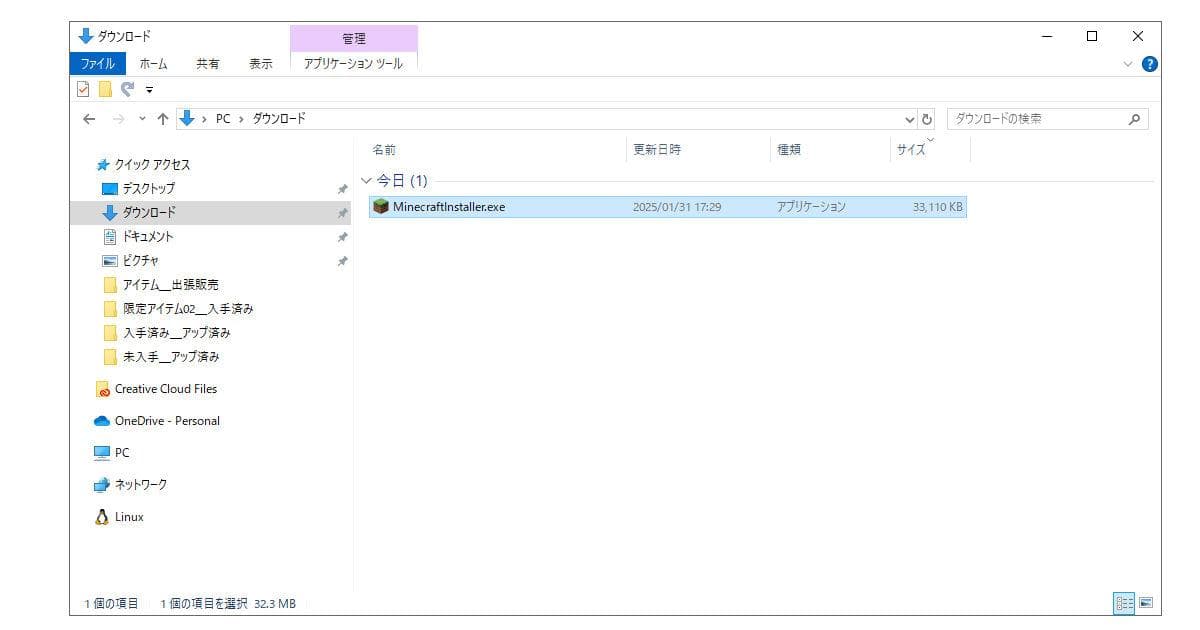This screenshot has width=1200, height=630.
Task: Click the 33,110 KB size cell
Action: (937, 207)
